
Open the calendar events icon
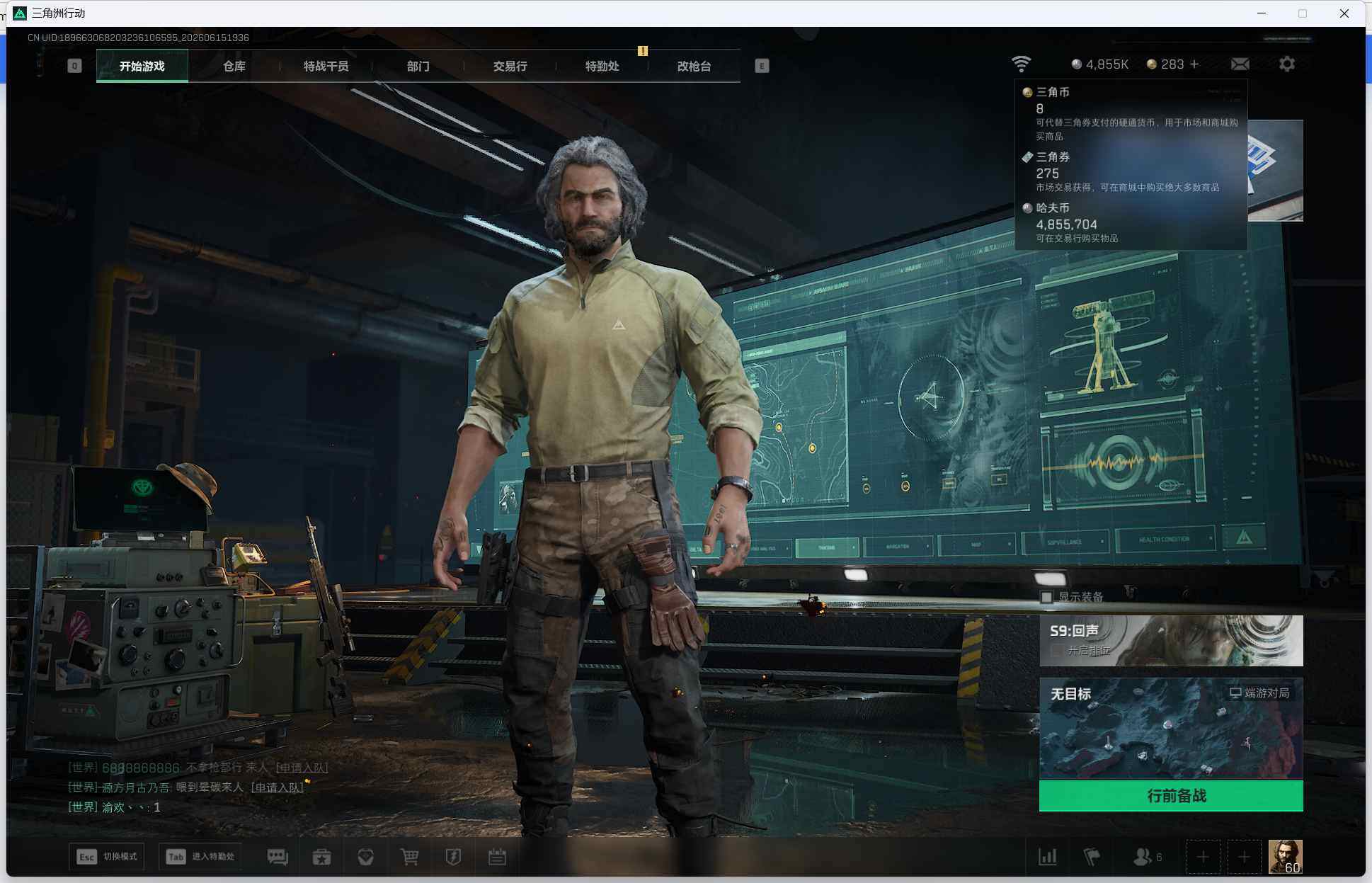pos(497,857)
